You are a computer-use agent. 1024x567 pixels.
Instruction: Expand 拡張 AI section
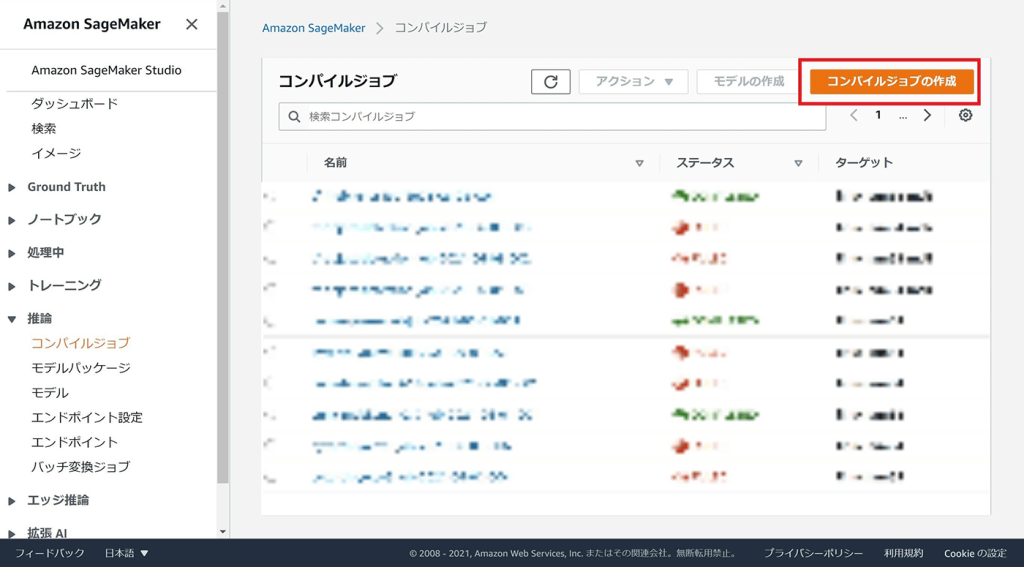tap(12, 533)
